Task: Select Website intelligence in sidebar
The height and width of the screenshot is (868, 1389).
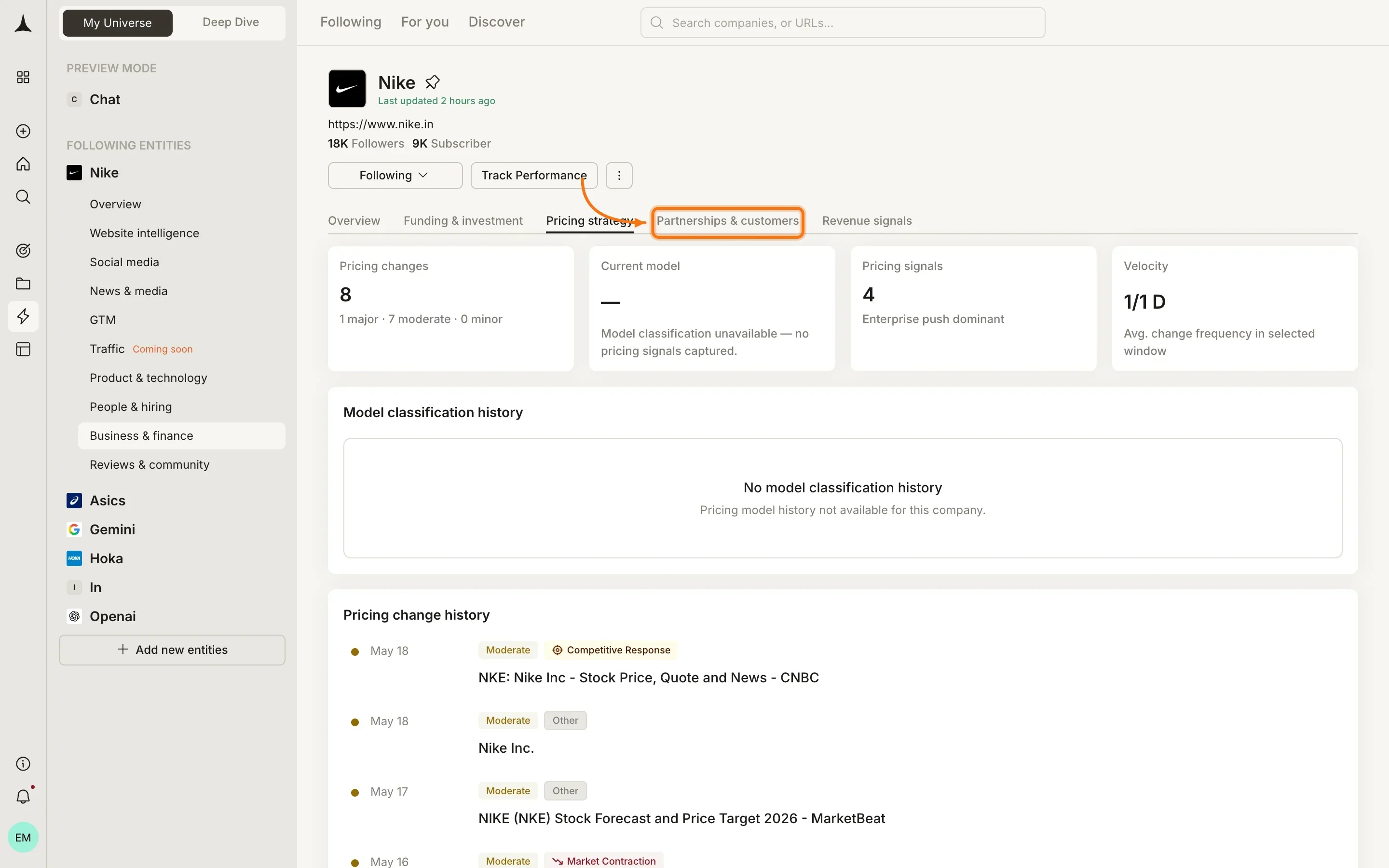Action: click(x=144, y=233)
